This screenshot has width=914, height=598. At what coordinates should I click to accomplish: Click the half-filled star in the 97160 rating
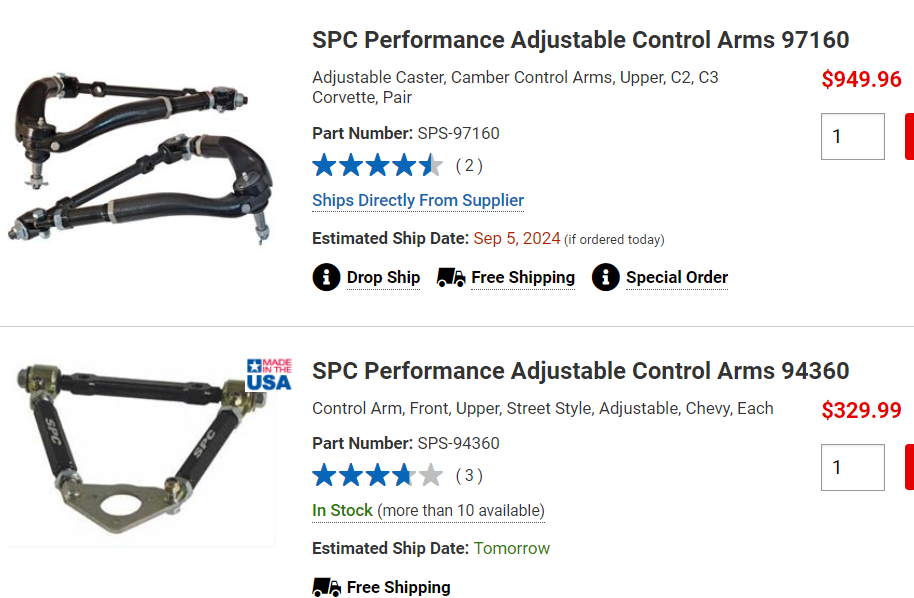click(431, 164)
